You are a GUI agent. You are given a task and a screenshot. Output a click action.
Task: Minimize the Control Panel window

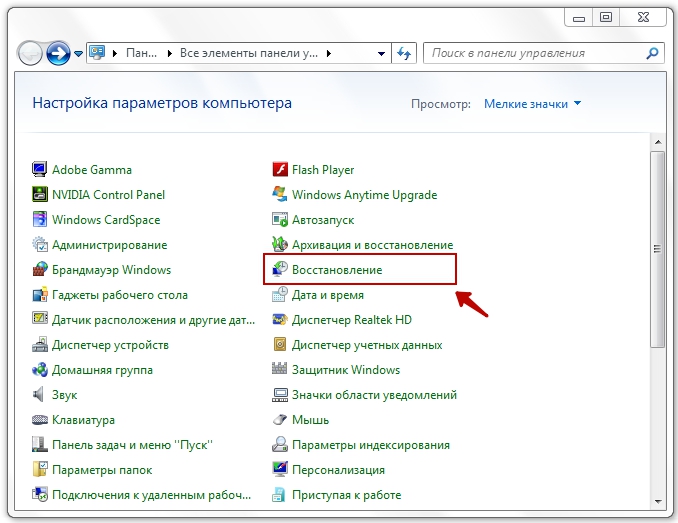[x=579, y=17]
